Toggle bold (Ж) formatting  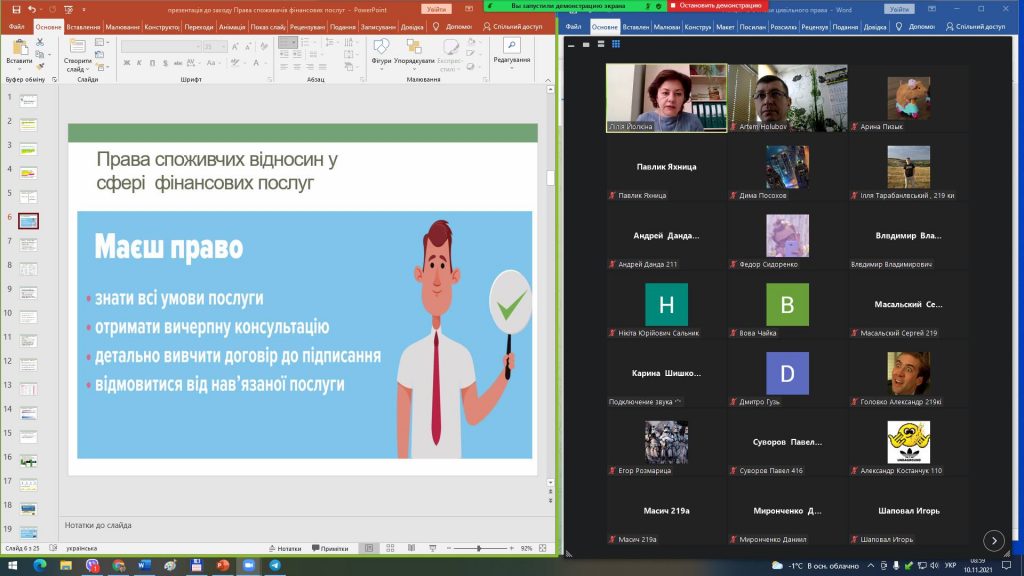coord(127,63)
